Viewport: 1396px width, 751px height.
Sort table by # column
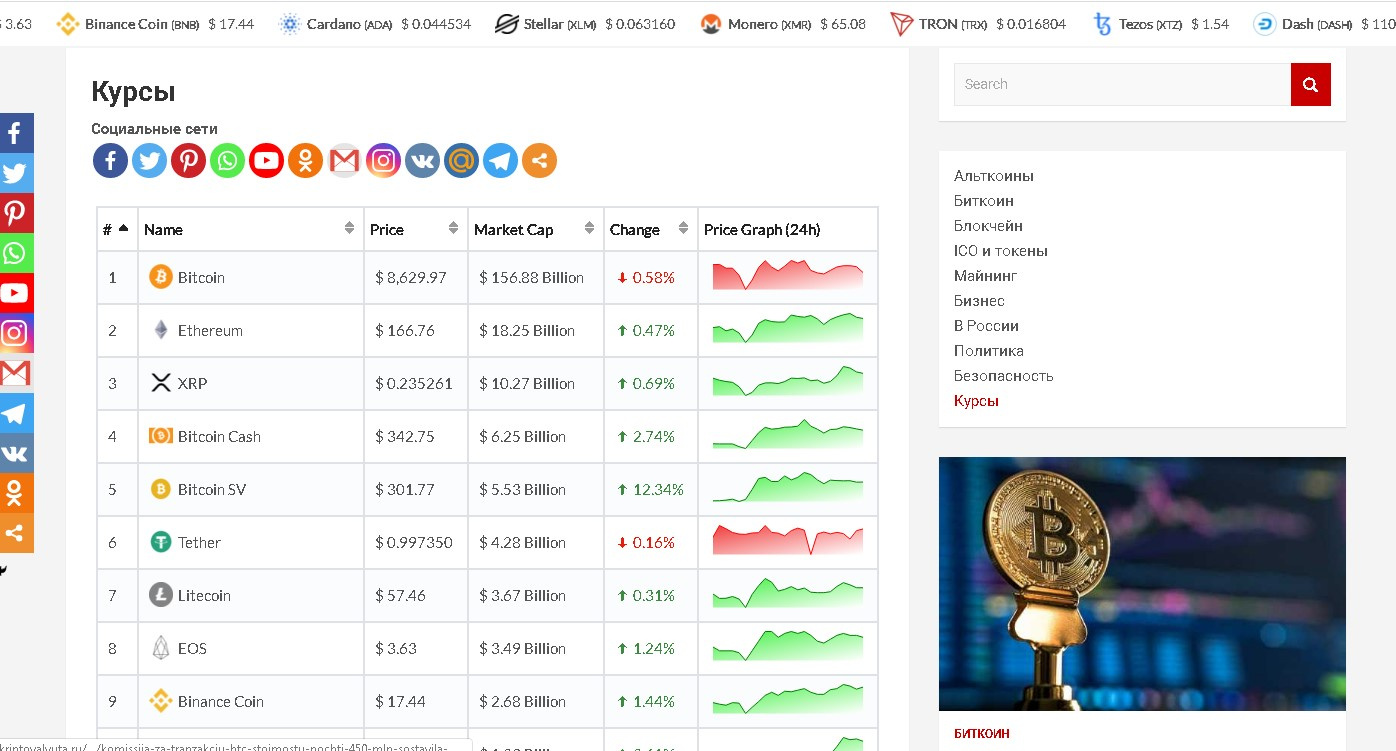click(x=117, y=229)
